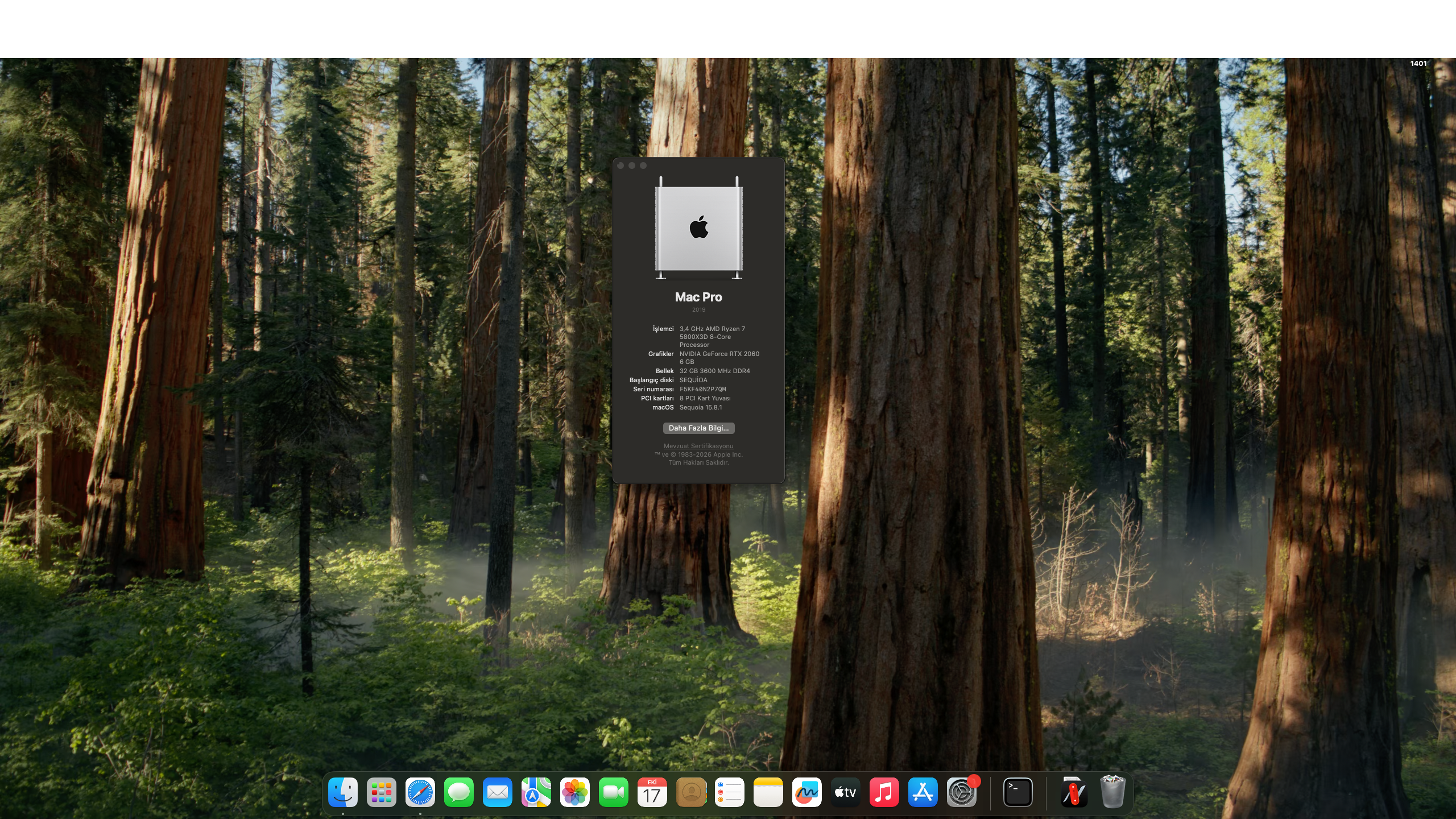The height and width of the screenshot is (819, 1456).
Task: Click the 32 GB 3600 MHz DDR4 value
Action: click(x=714, y=371)
